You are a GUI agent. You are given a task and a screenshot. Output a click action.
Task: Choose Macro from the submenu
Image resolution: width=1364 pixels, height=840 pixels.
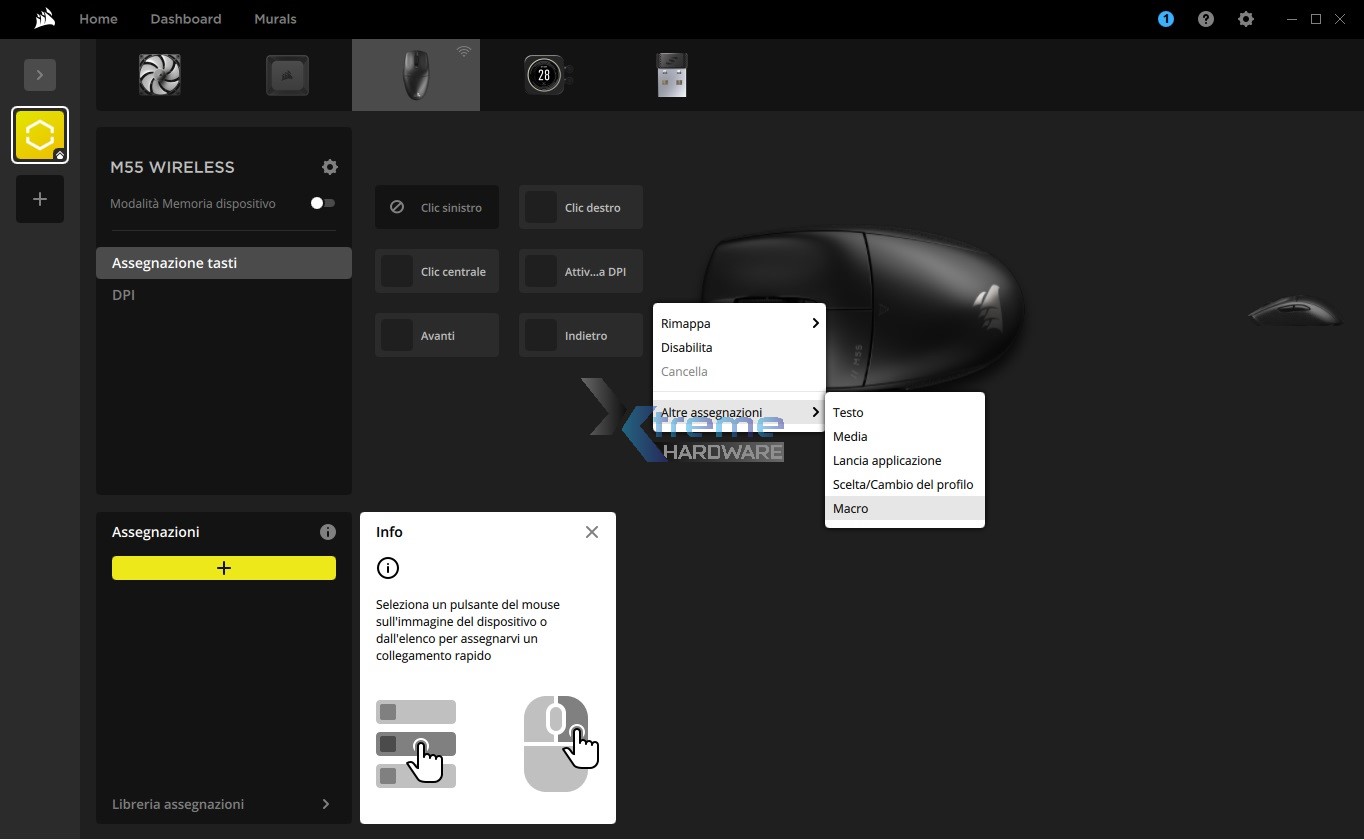(851, 509)
